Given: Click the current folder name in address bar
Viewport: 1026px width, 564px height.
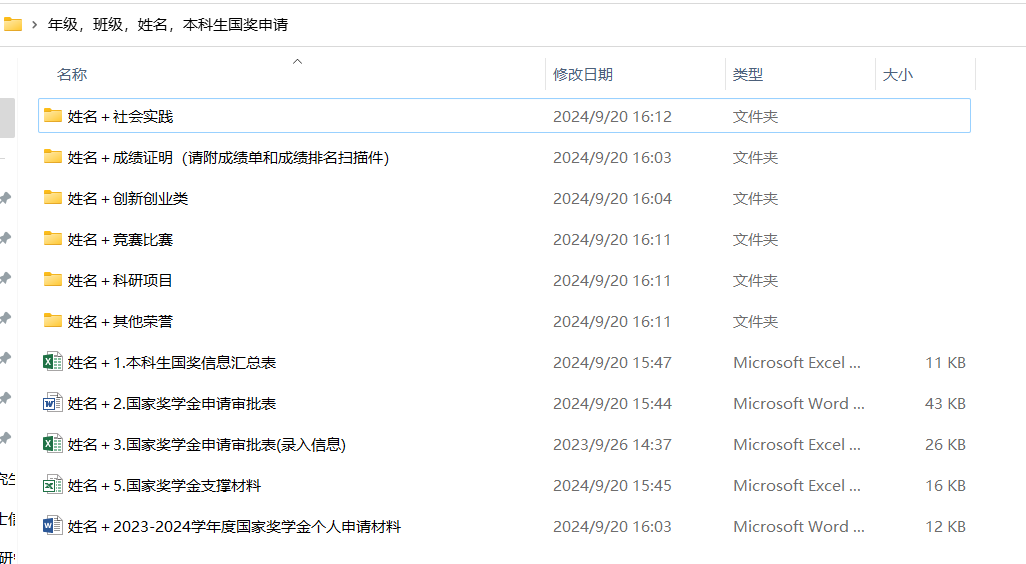Looking at the screenshot, I should click(x=168, y=24).
